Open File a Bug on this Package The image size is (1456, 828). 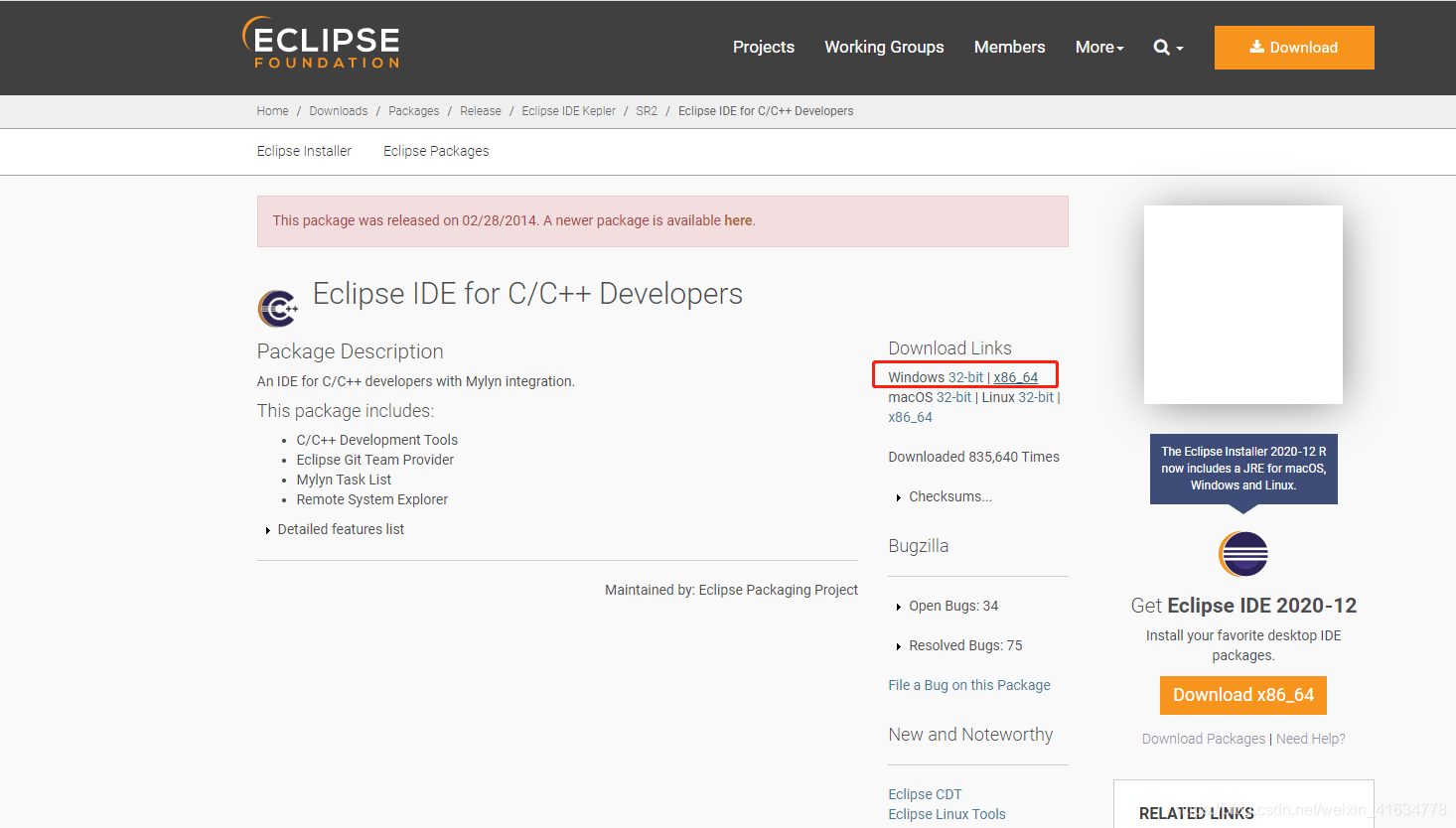click(x=969, y=685)
